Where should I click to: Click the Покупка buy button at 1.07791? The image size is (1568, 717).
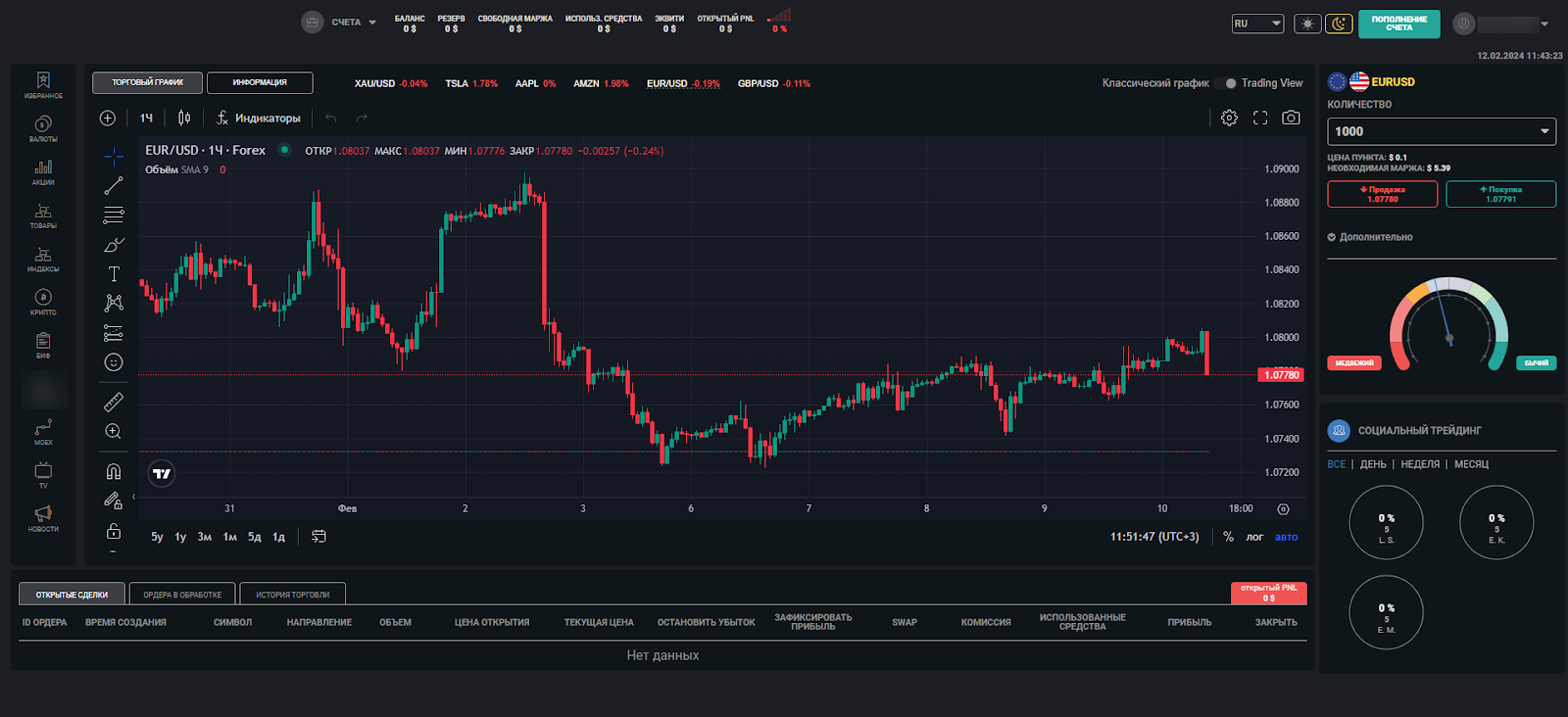click(x=1500, y=194)
